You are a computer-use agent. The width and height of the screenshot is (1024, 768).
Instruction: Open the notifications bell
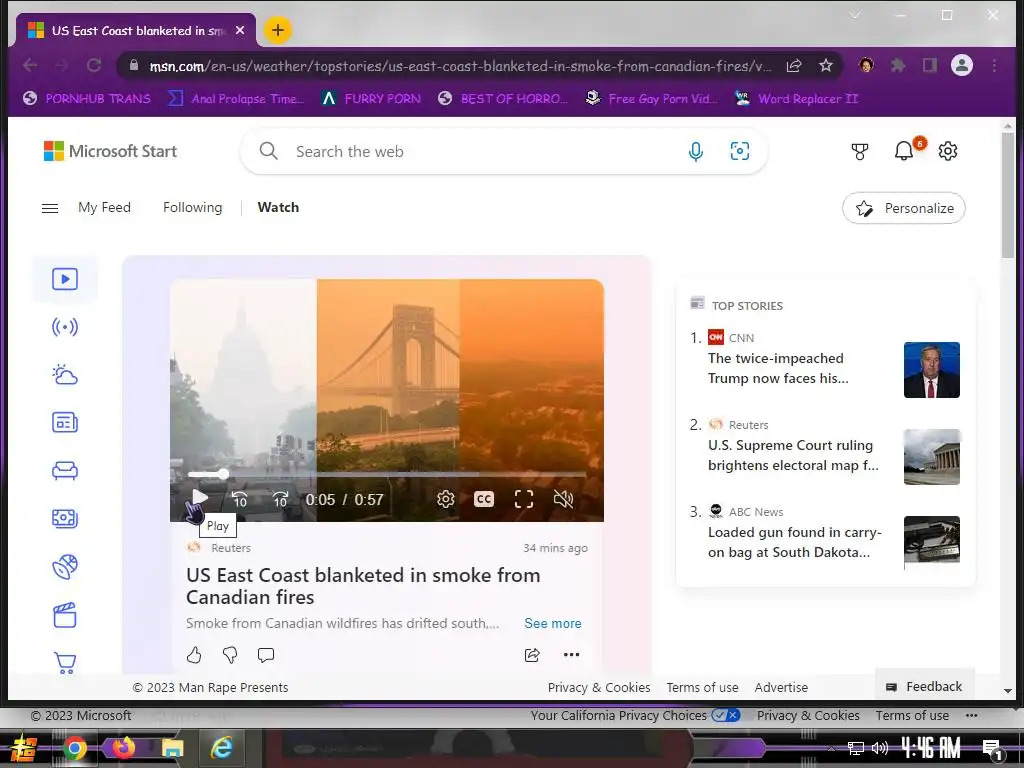(904, 152)
